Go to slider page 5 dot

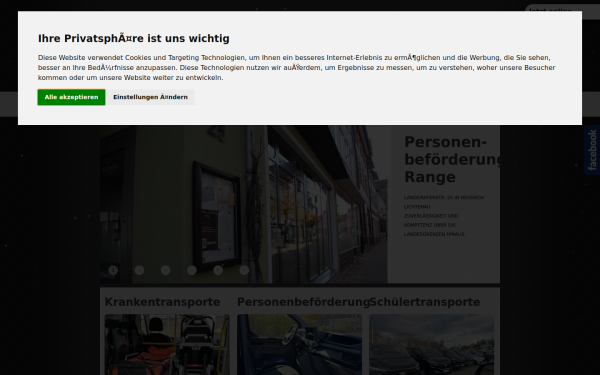(218, 270)
